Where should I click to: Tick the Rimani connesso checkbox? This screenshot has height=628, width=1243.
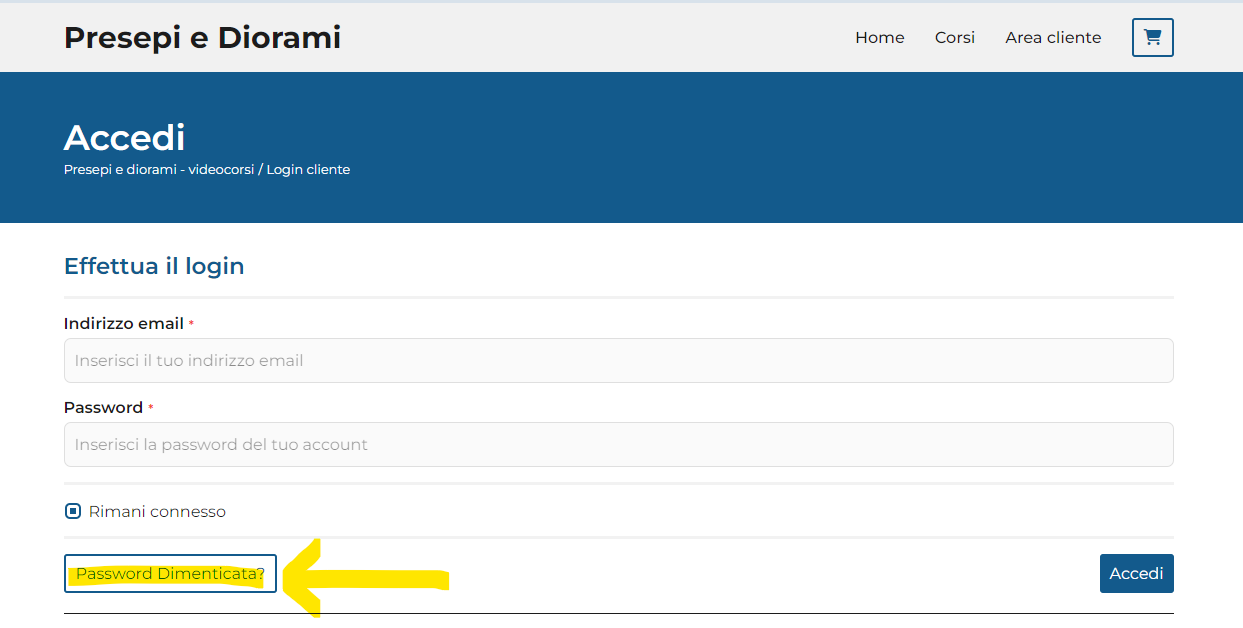(72, 511)
